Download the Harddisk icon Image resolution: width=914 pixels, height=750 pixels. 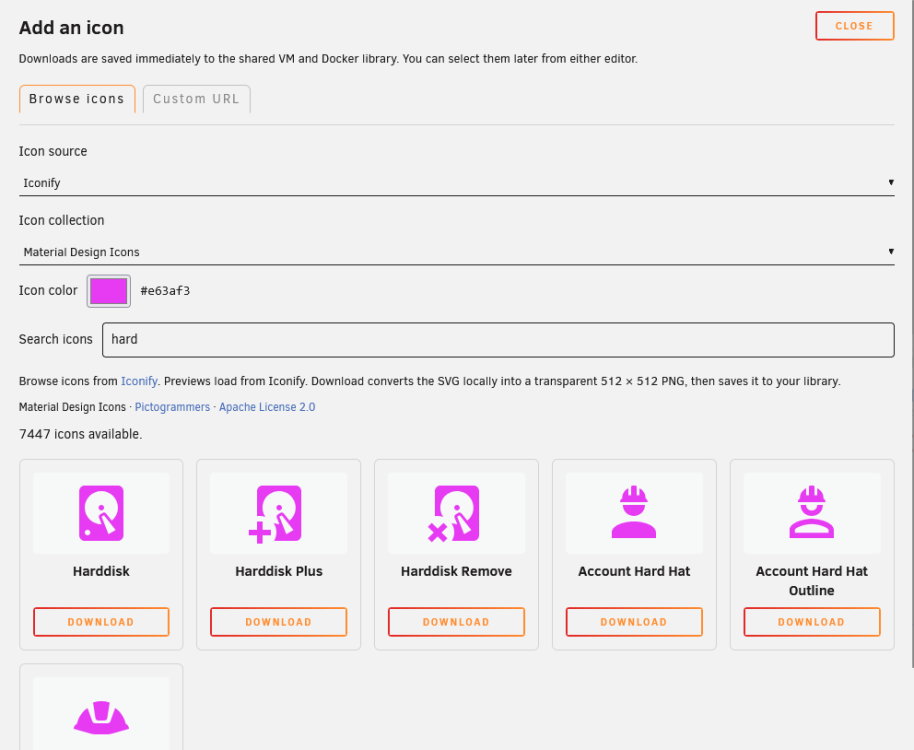tap(101, 622)
